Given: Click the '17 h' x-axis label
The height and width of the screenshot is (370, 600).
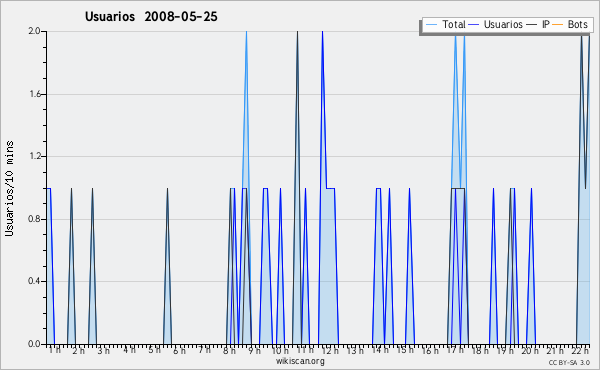Looking at the screenshot, I should pyautogui.click(x=455, y=350).
